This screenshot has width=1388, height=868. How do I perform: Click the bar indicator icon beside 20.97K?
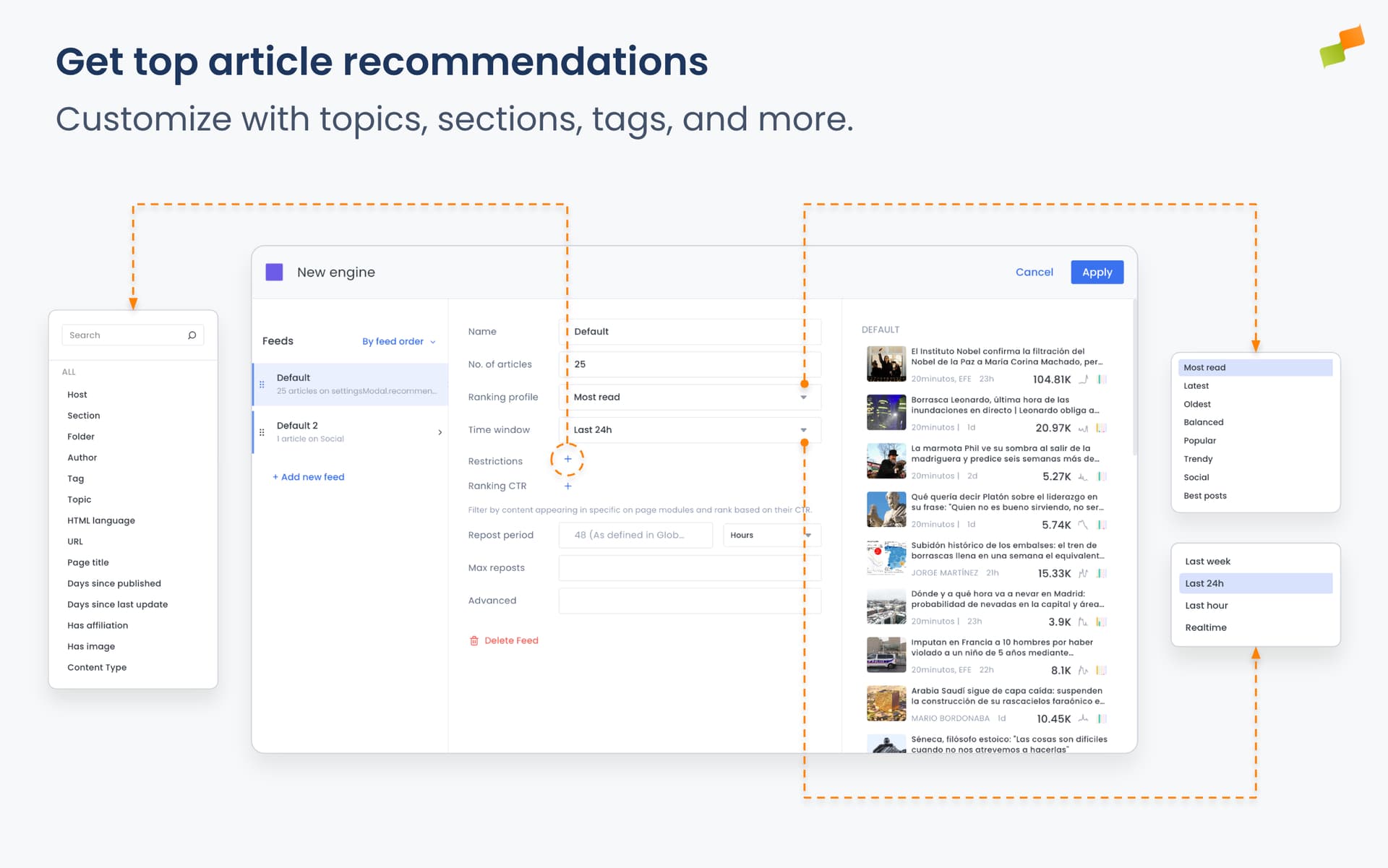[1101, 428]
